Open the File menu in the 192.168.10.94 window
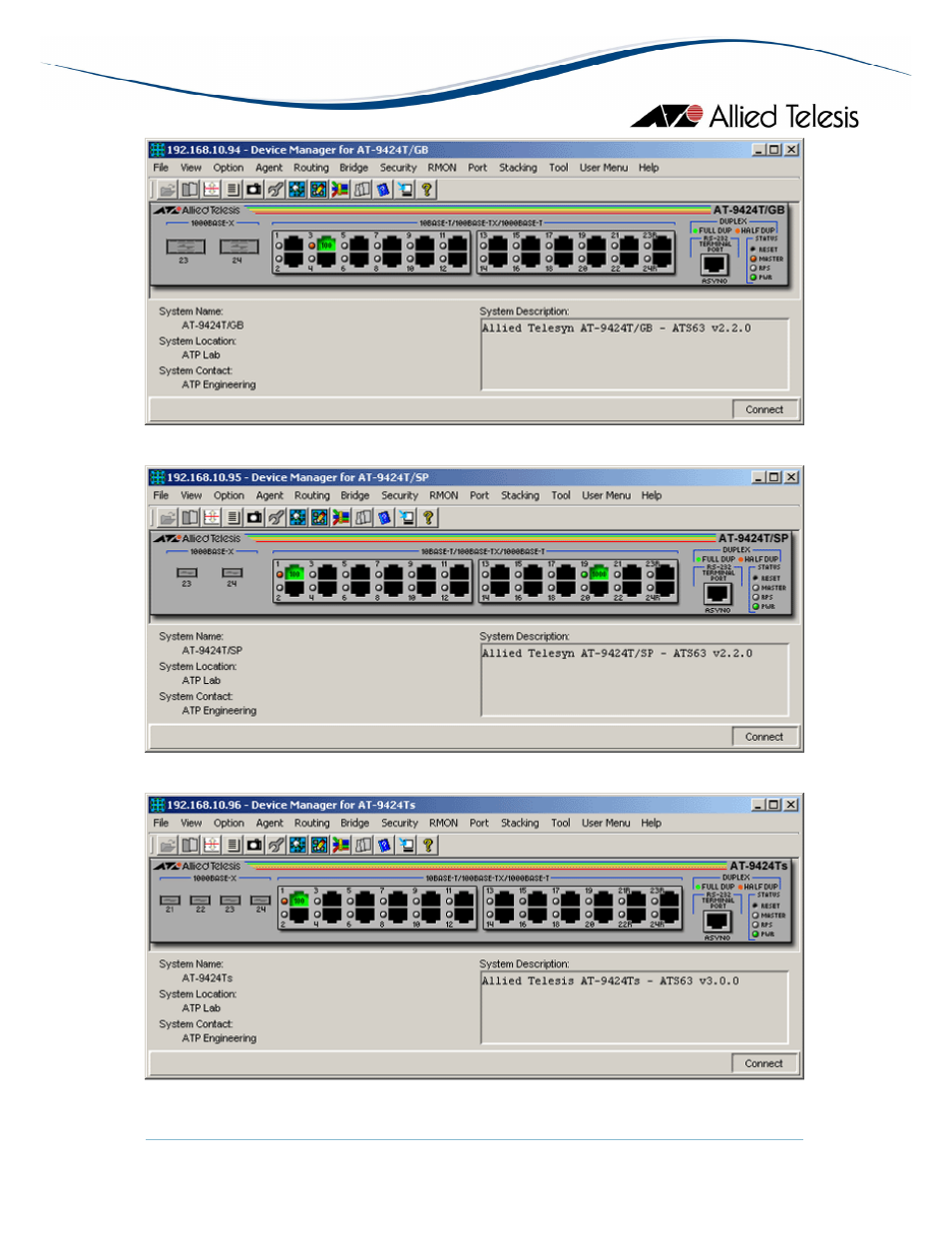The width and height of the screenshot is (952, 1233). coord(161,168)
